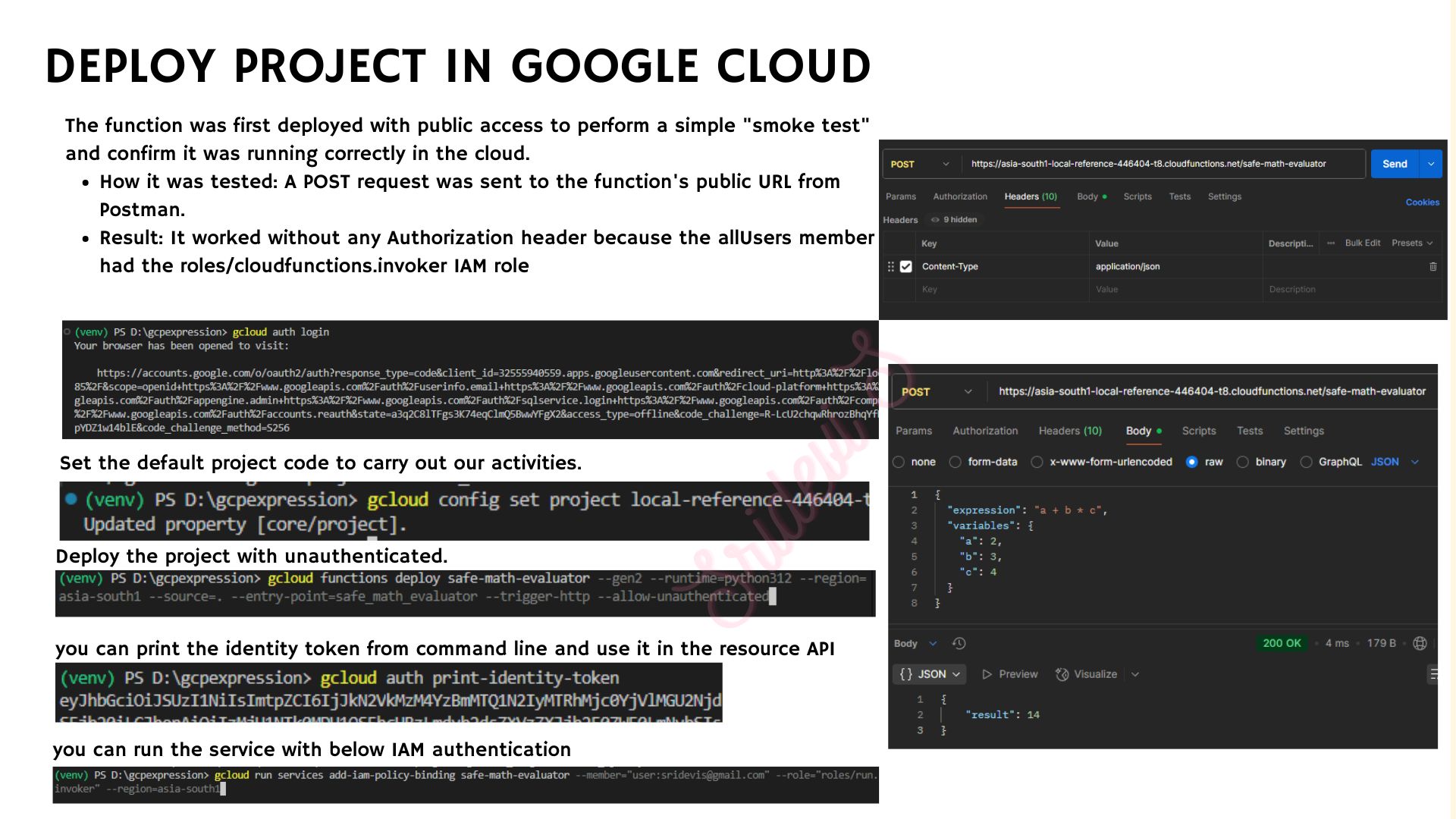Screen dimensions: 1456x819
Task: Expand the Presets dropdown
Action: (1412, 243)
